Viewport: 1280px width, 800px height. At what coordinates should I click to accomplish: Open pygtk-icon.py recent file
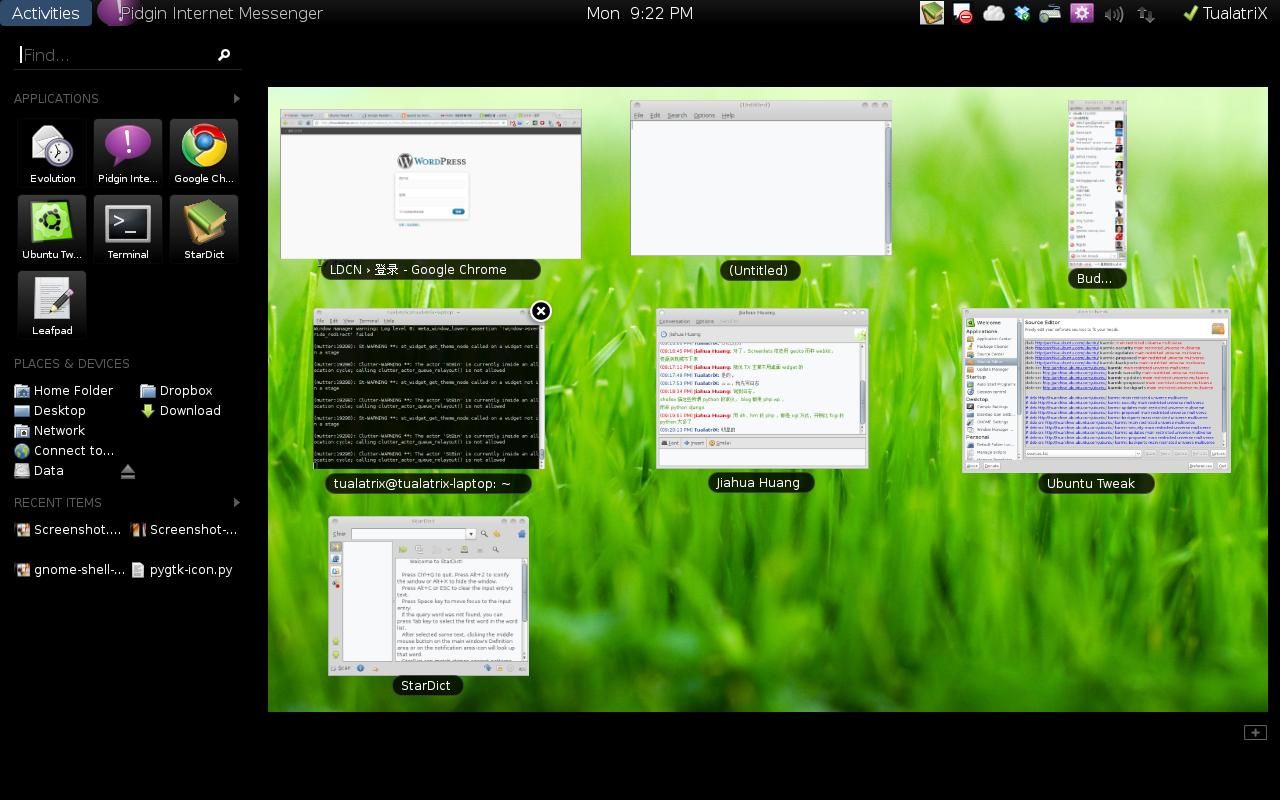[x=190, y=569]
